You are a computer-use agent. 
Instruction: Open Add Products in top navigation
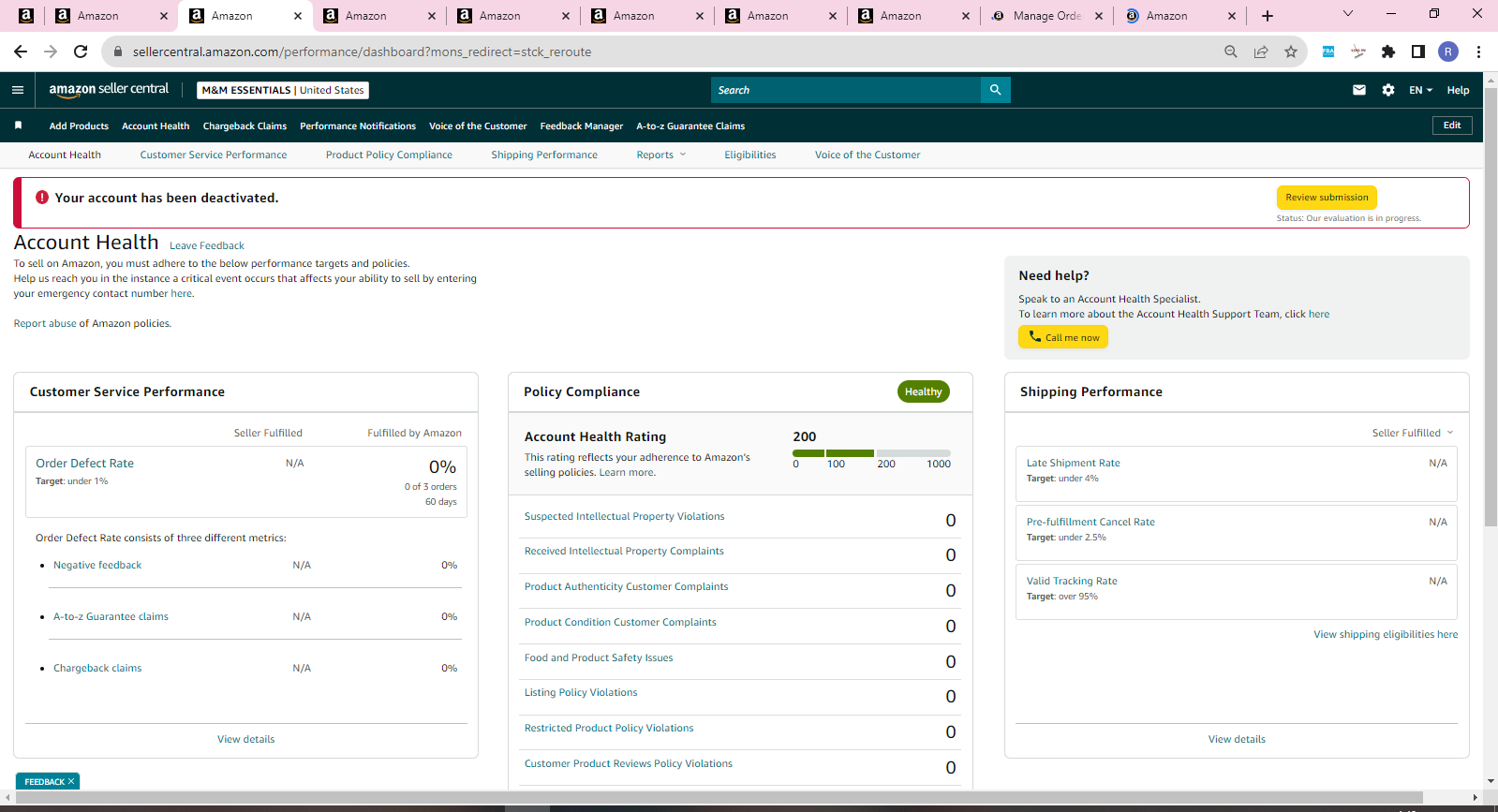click(79, 125)
